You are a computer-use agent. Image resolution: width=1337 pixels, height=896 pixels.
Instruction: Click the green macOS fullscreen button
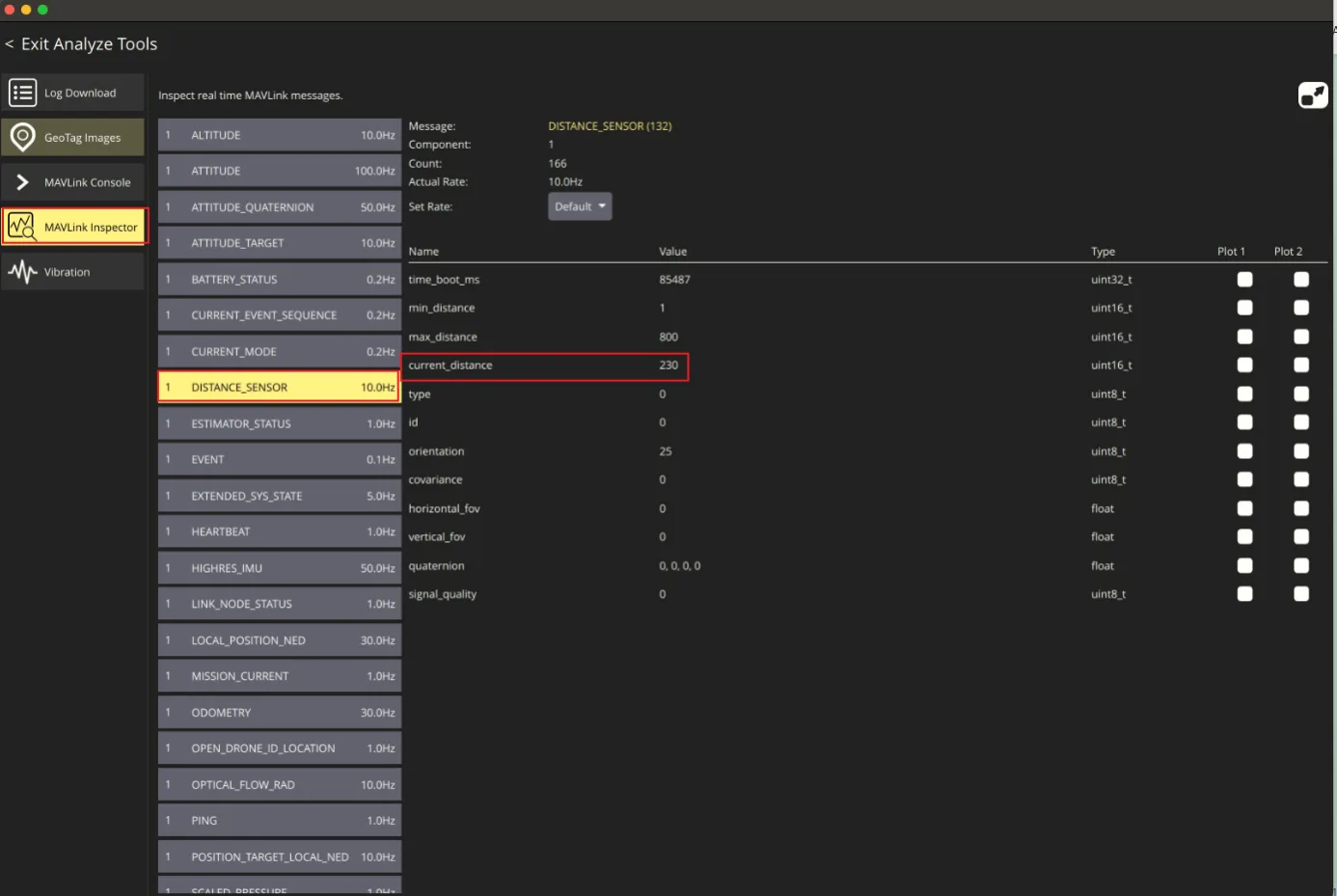(42, 10)
